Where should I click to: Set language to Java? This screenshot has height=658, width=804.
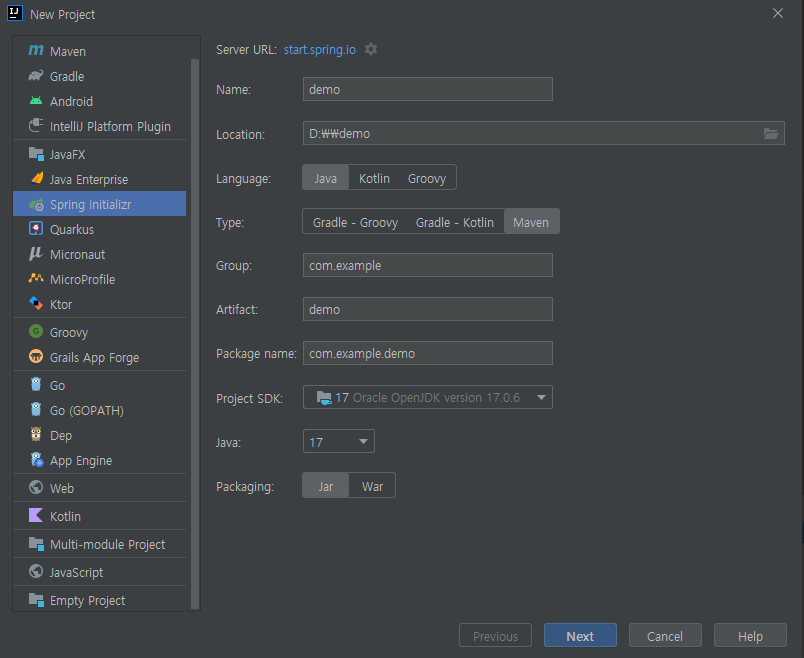pyautogui.click(x=326, y=178)
